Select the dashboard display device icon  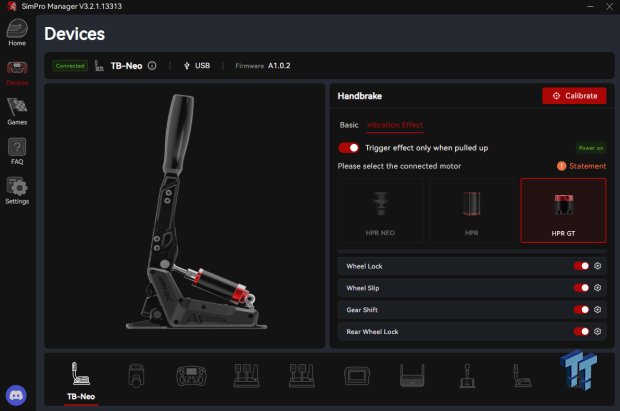pyautogui.click(x=357, y=375)
